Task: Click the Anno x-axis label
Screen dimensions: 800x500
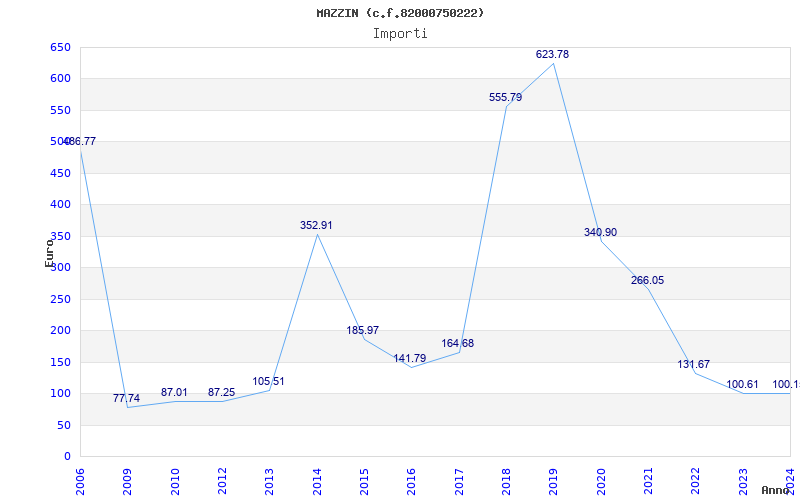Action: [x=776, y=490]
